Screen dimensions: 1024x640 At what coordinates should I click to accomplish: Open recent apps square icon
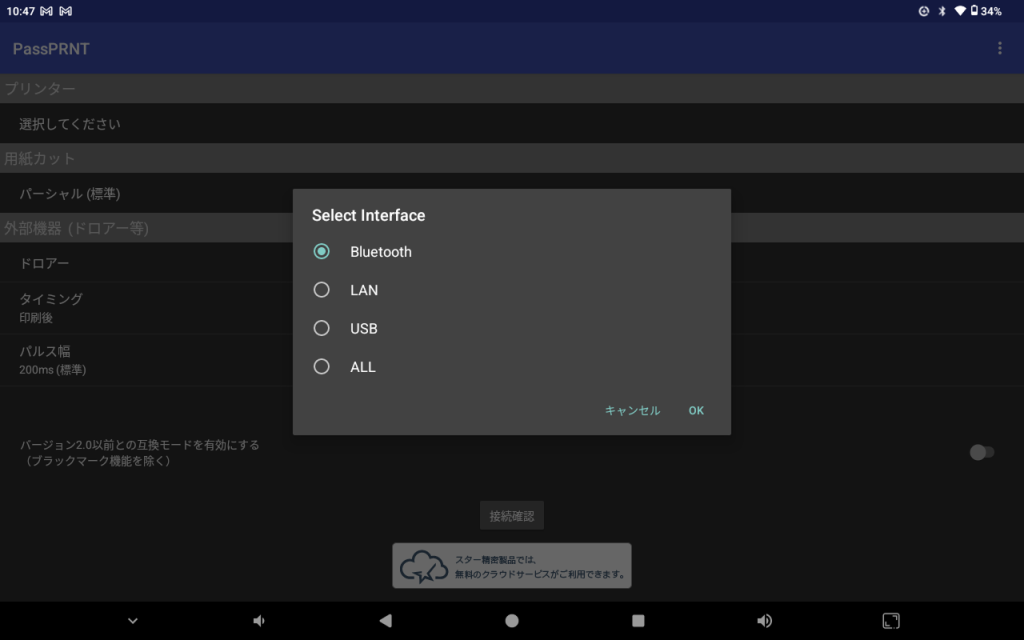click(x=638, y=621)
